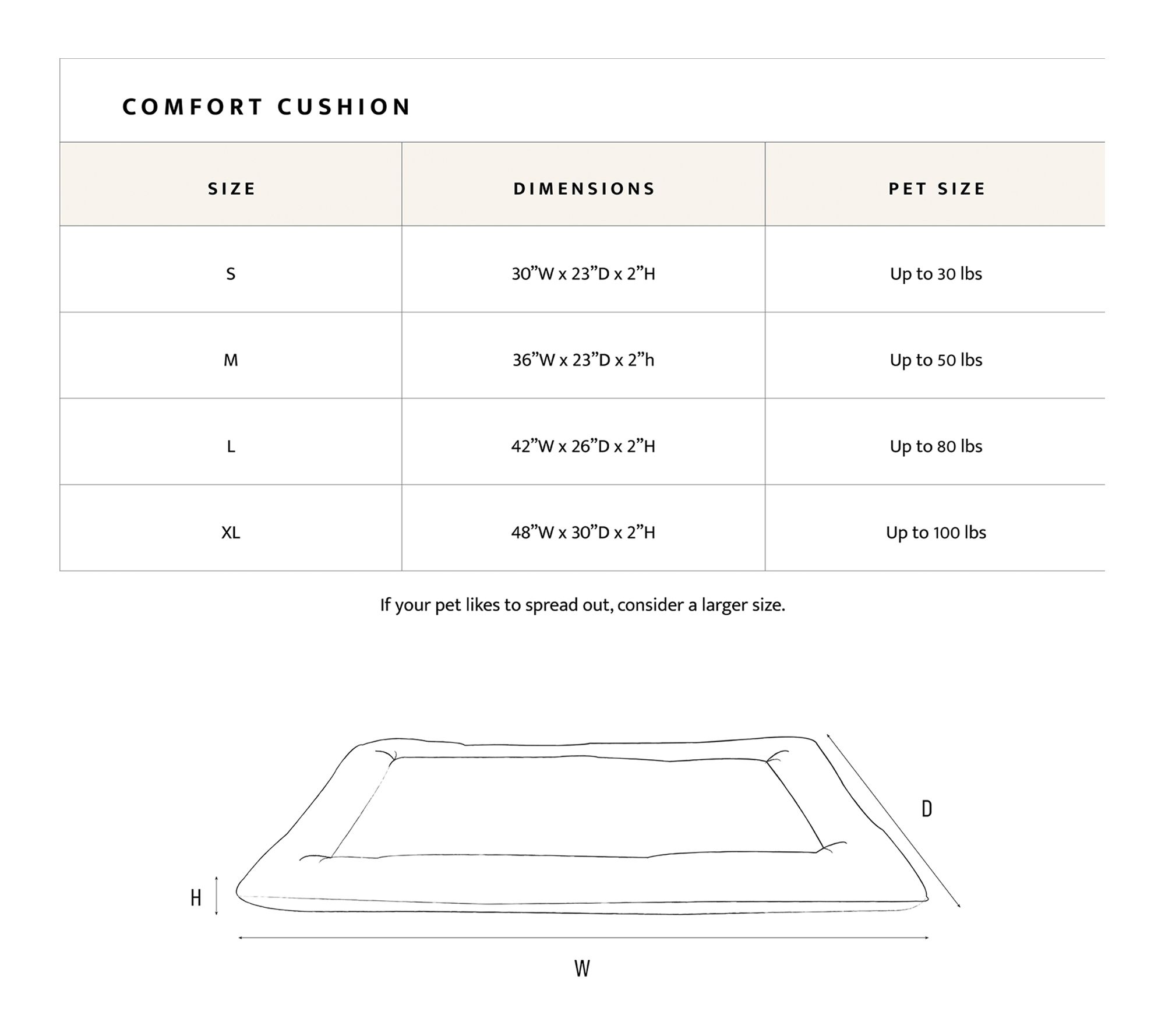This screenshot has height=1036, width=1165.
Task: Click the 30"W x 23"D x 2"H dimensions
Action: click(x=583, y=274)
